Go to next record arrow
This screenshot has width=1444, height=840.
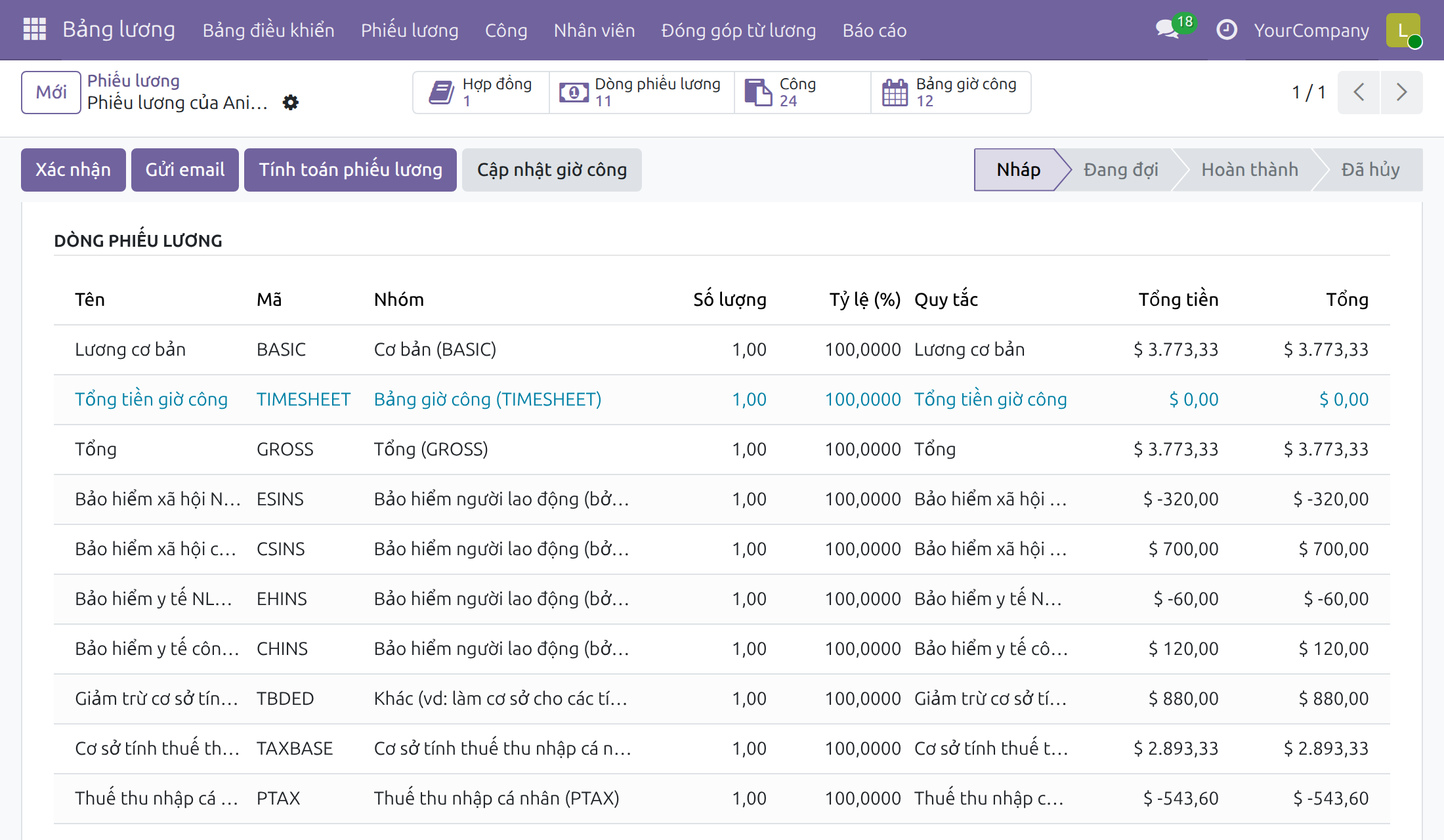tap(1401, 93)
